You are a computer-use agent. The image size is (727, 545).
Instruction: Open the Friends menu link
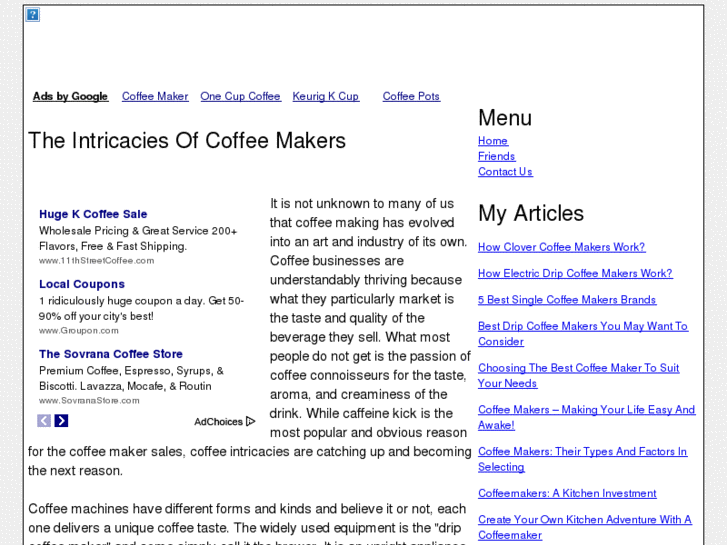point(496,156)
